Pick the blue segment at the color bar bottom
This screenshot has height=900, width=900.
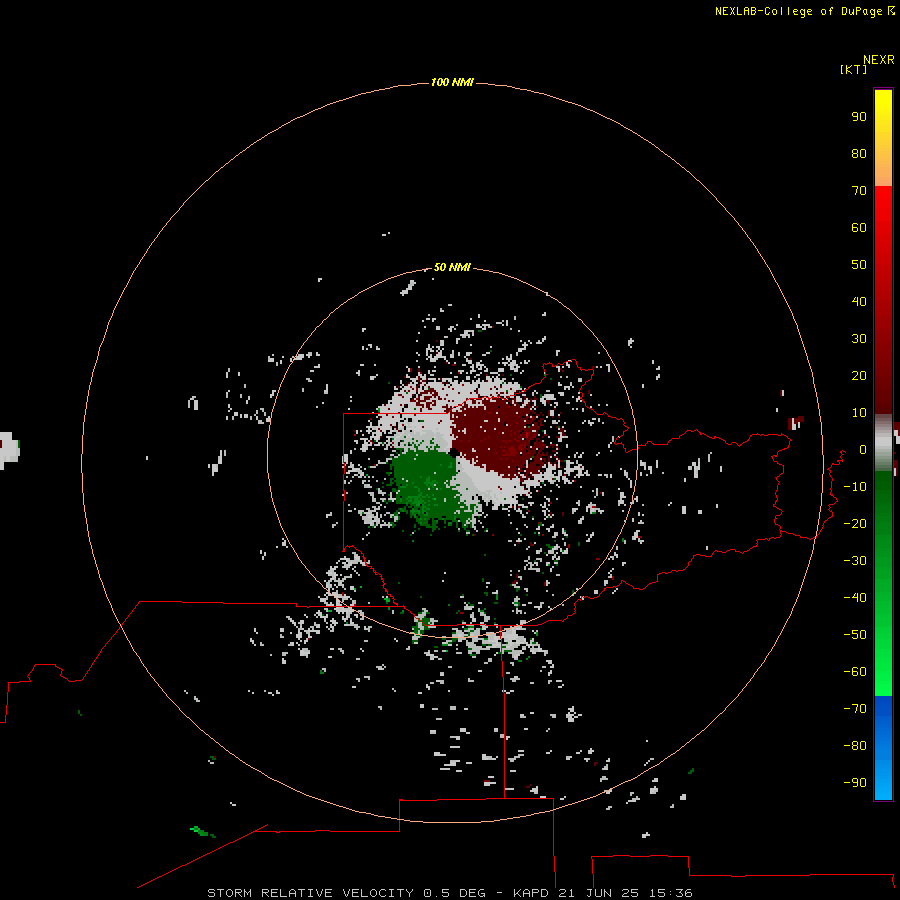(883, 748)
